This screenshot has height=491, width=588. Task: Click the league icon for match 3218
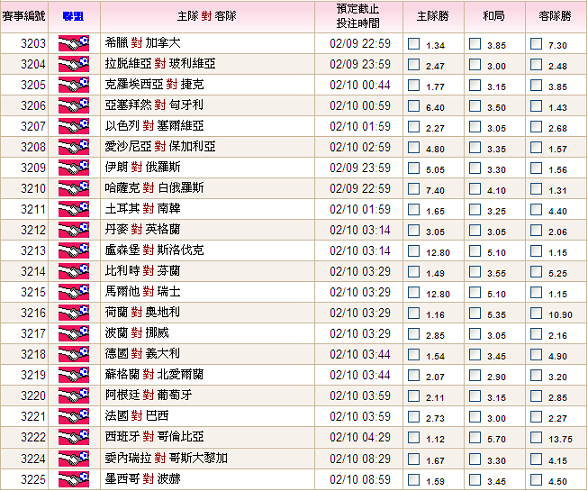74,354
